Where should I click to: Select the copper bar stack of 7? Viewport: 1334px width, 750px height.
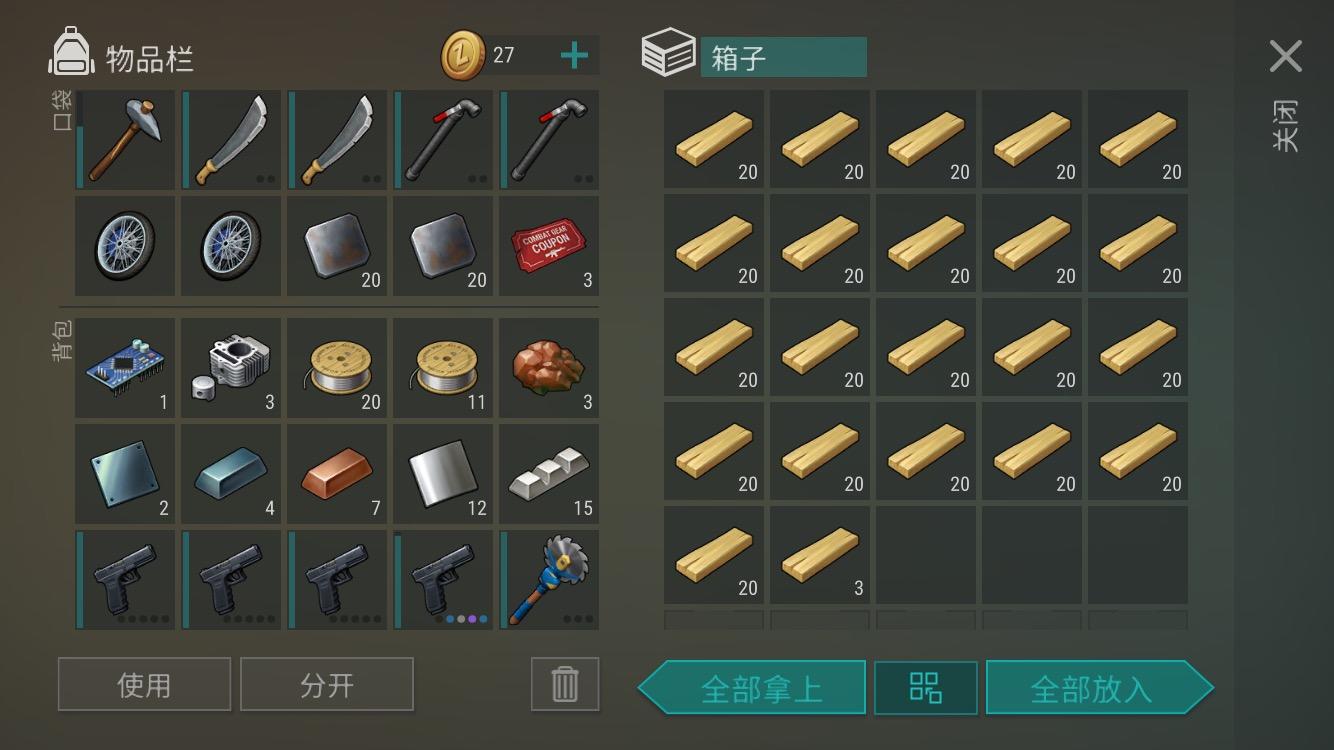[x=337, y=474]
